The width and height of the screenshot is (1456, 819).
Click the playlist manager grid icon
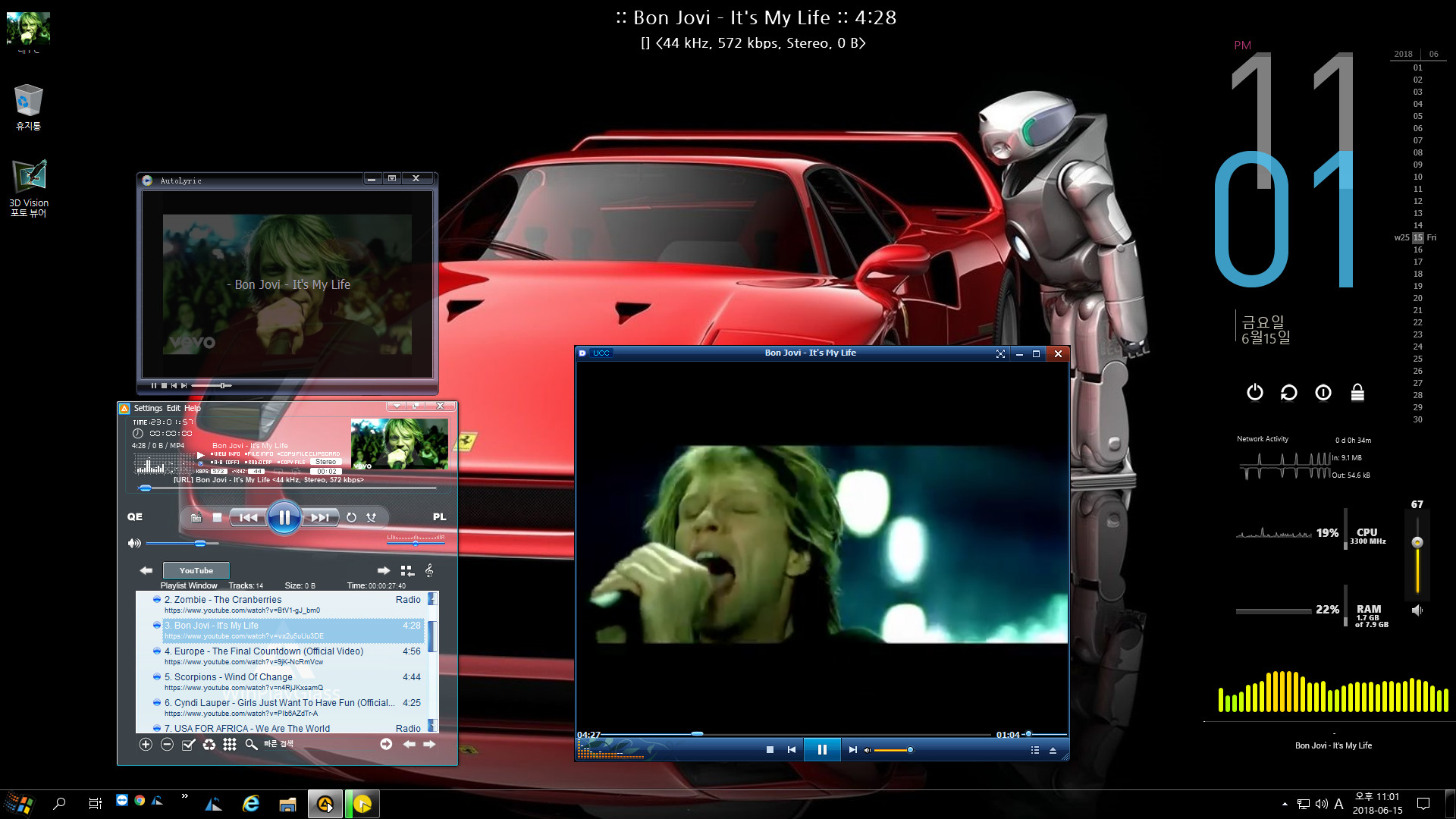(407, 570)
